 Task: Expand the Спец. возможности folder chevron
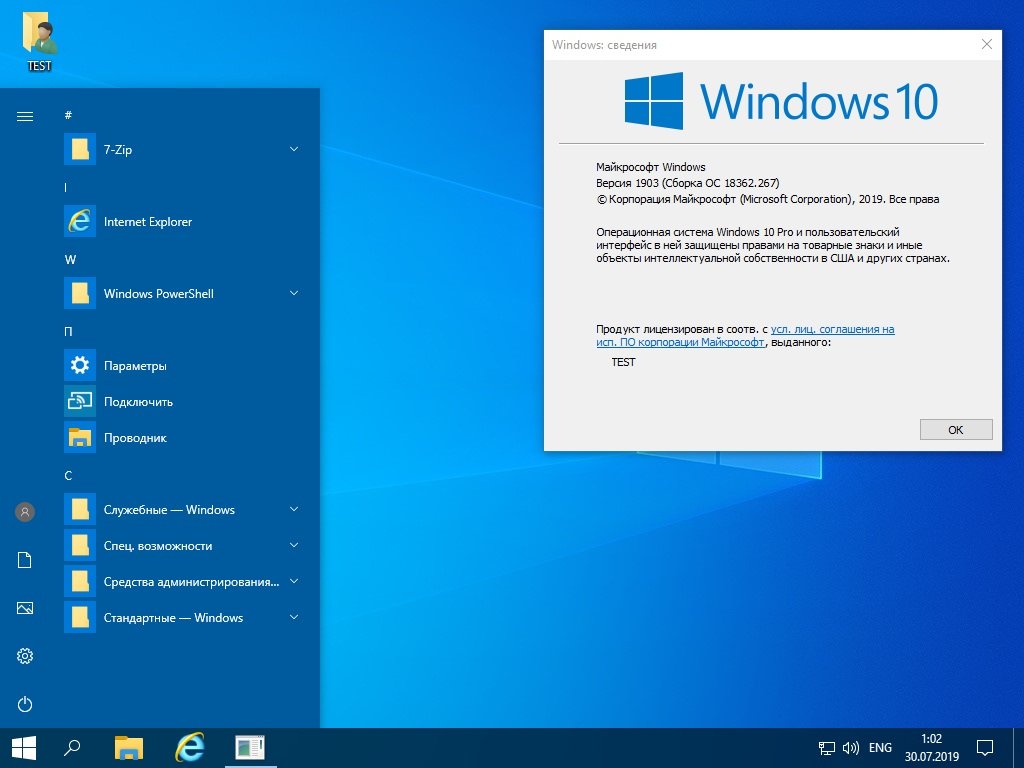tap(294, 545)
